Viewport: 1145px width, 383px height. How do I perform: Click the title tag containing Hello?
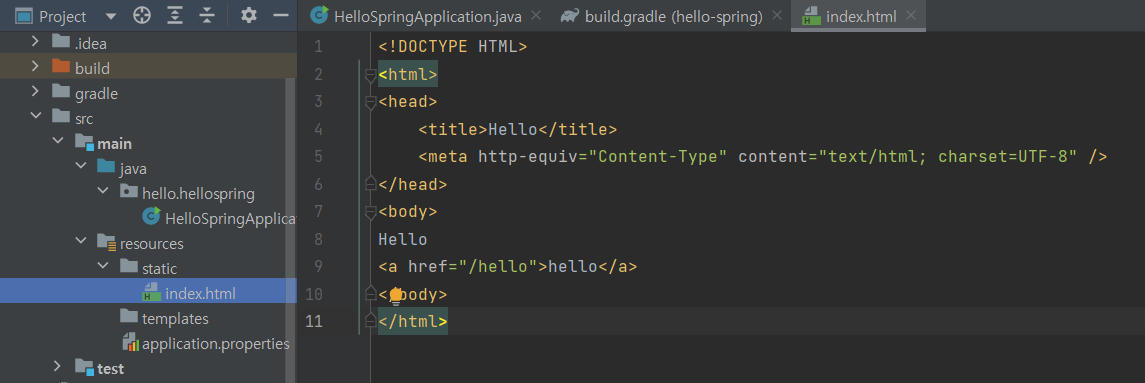tap(518, 130)
